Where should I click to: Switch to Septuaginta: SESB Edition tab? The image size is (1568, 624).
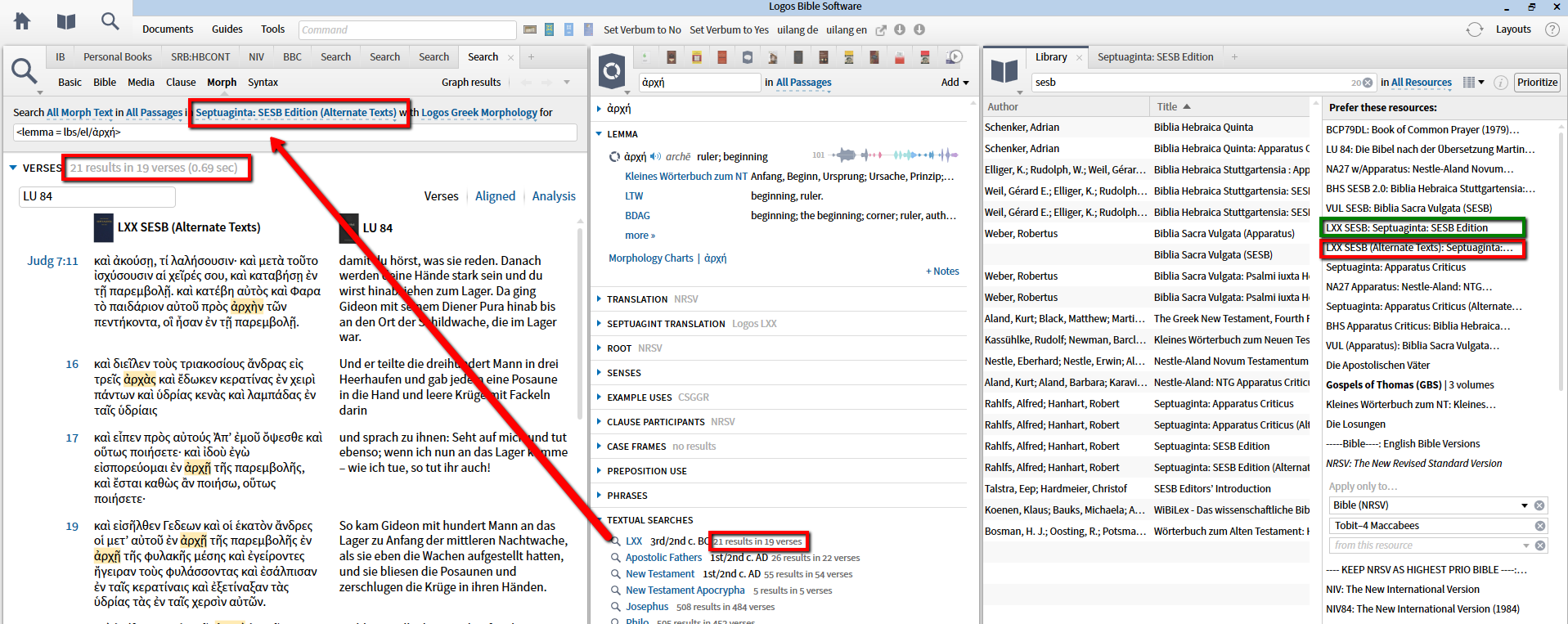[1156, 57]
